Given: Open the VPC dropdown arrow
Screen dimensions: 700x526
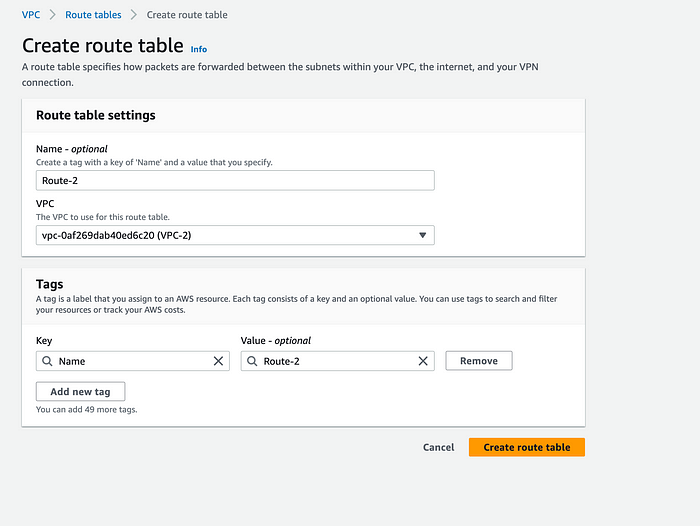Looking at the screenshot, I should pos(422,235).
